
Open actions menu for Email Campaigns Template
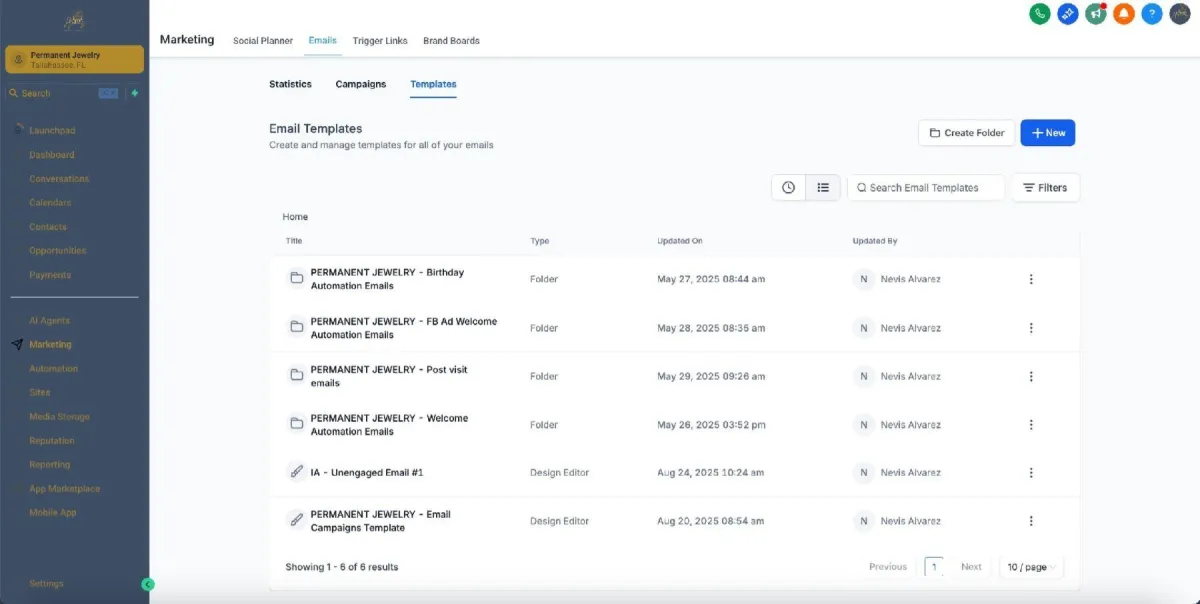click(x=1031, y=520)
